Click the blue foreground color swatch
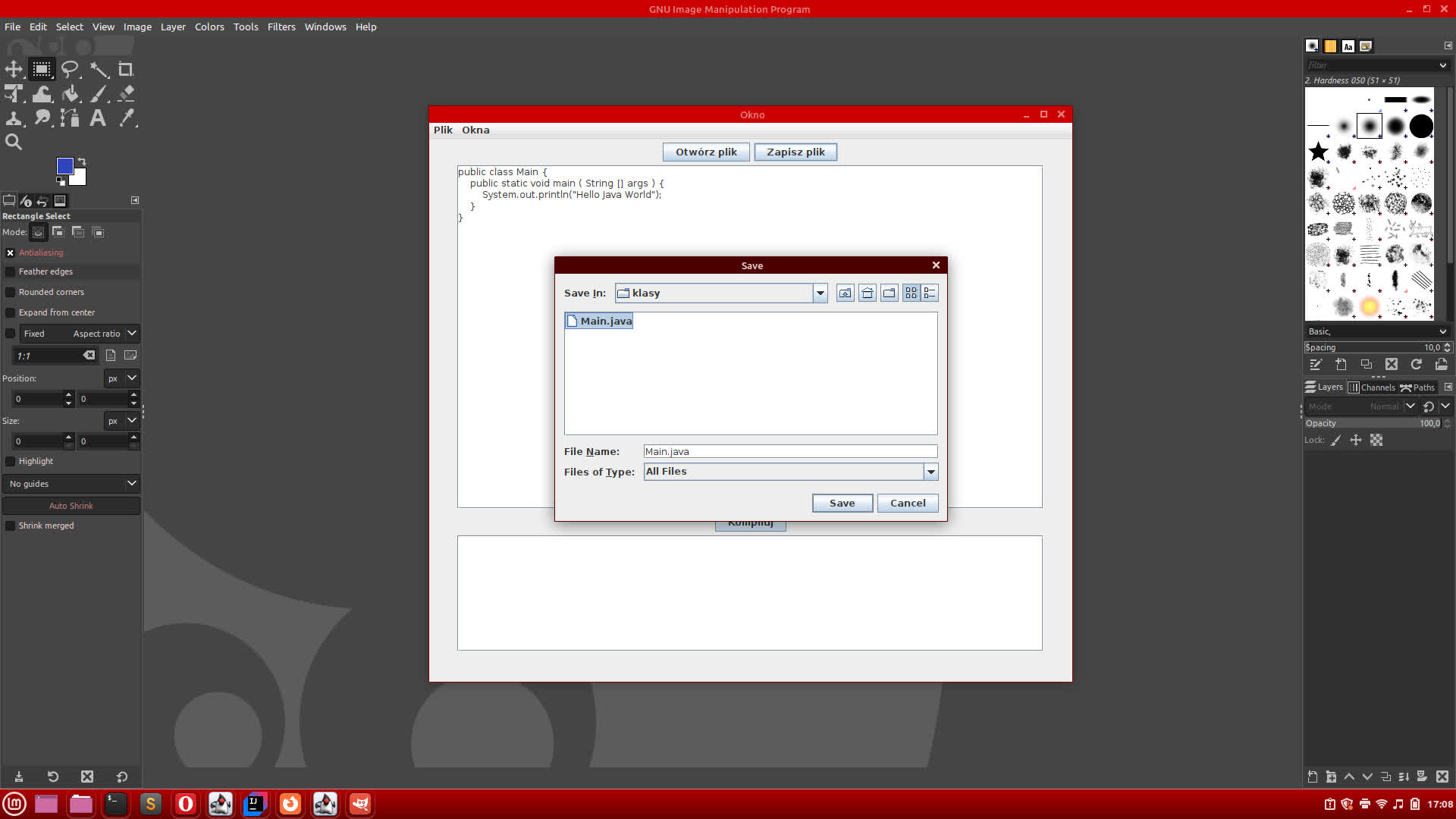The height and width of the screenshot is (819, 1456). 64,165
